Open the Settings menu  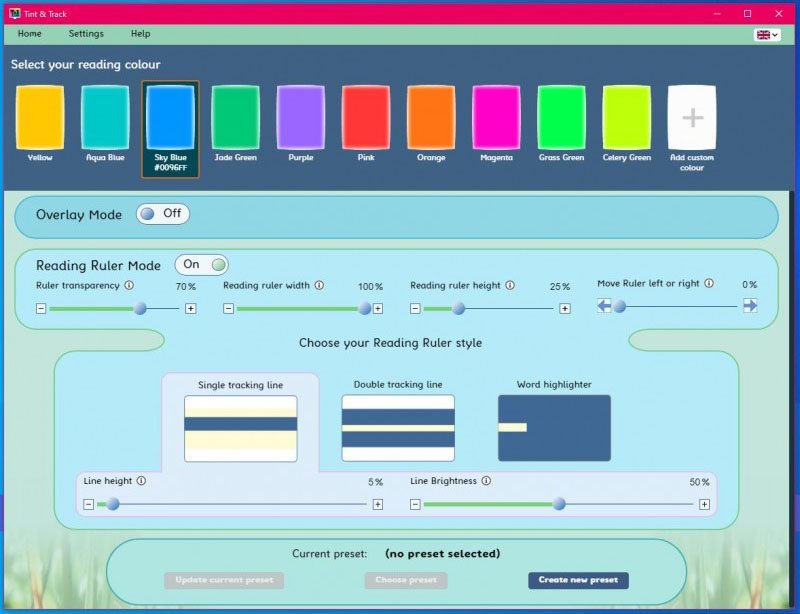pos(86,34)
